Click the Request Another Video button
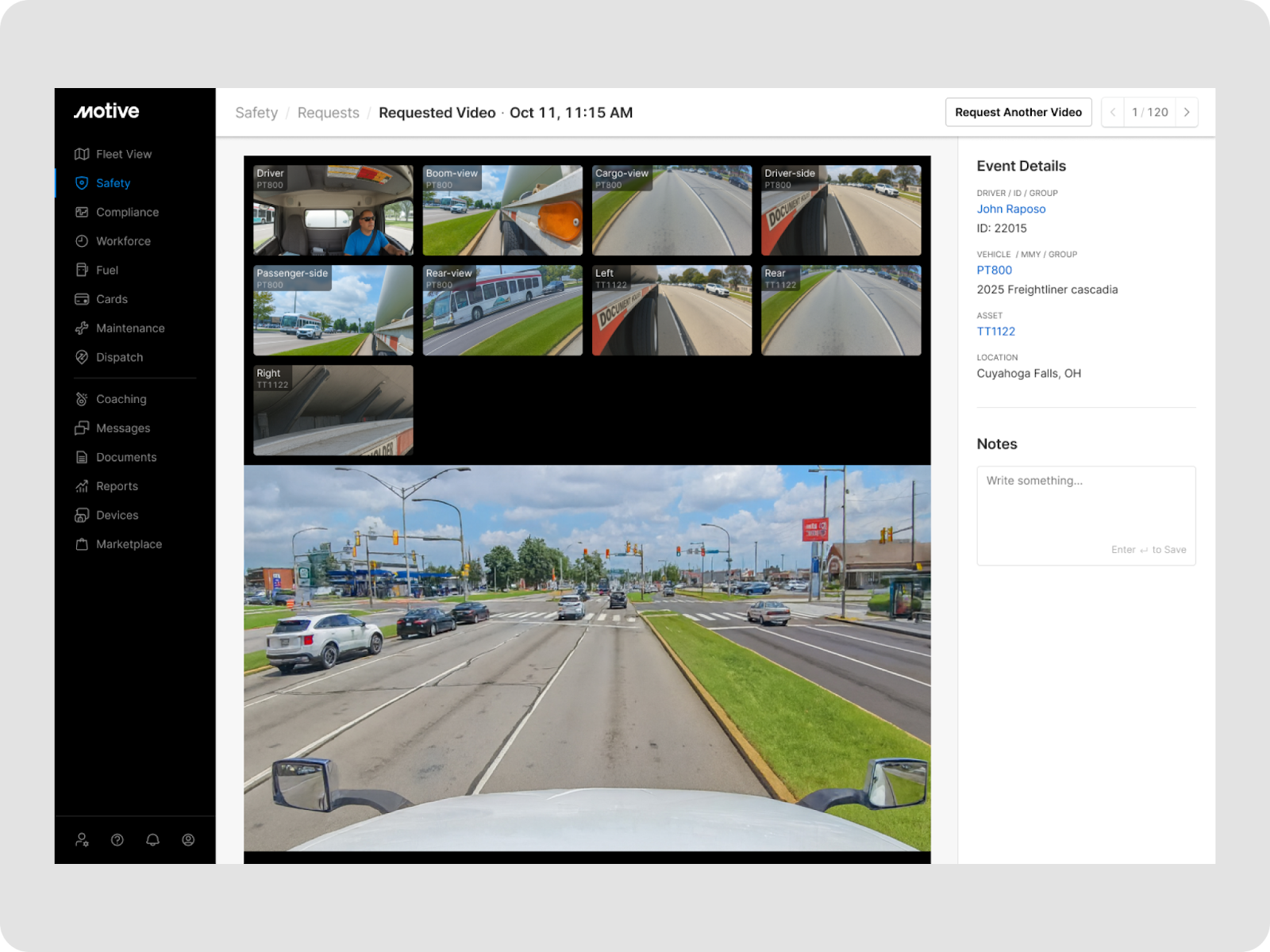This screenshot has height=952, width=1270. tap(1018, 113)
